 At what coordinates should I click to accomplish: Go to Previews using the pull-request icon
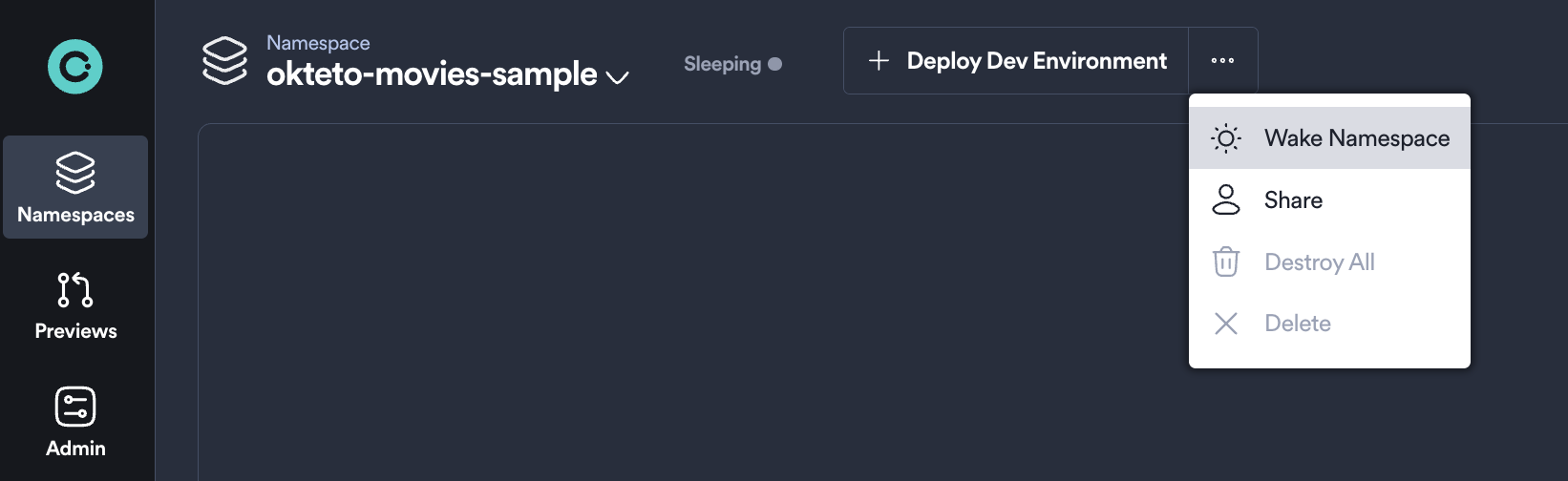point(75,289)
